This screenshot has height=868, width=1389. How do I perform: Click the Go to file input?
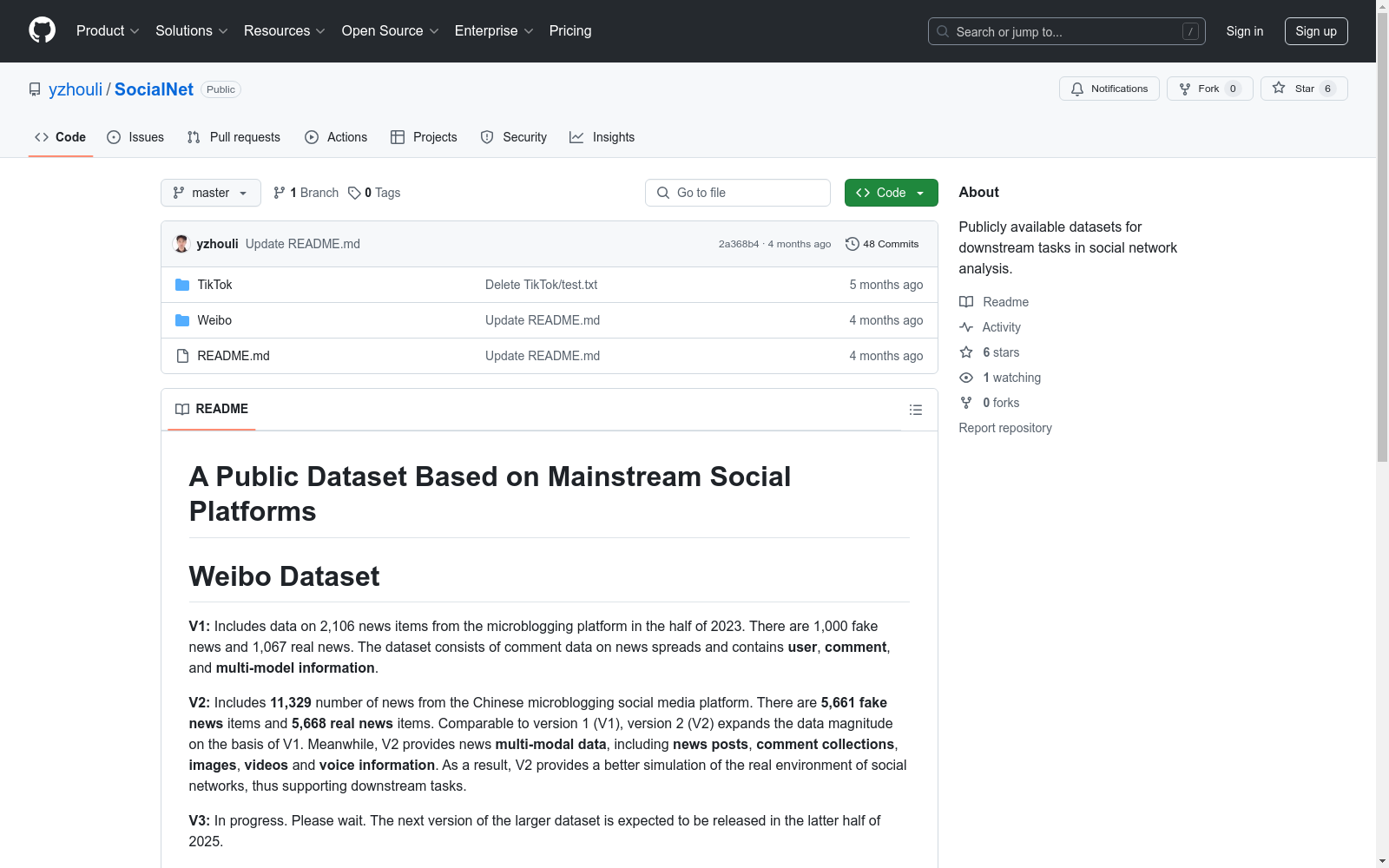point(738,193)
